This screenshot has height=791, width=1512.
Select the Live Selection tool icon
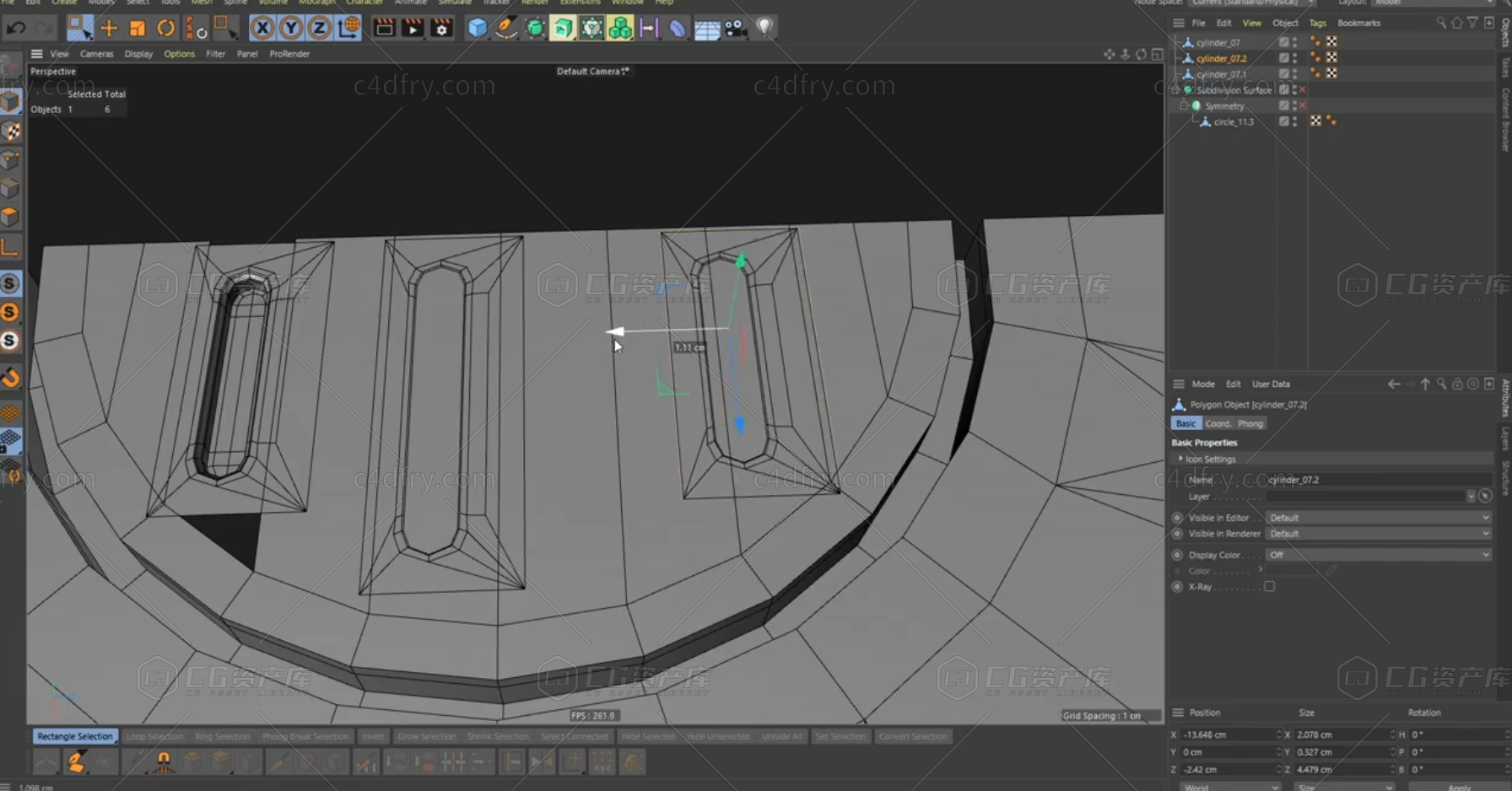pos(79,29)
